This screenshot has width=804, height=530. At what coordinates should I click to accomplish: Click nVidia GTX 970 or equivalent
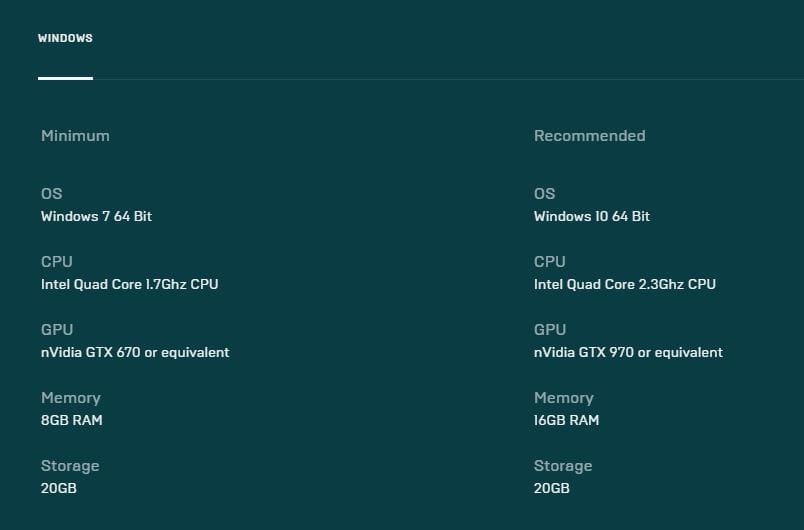(x=628, y=352)
